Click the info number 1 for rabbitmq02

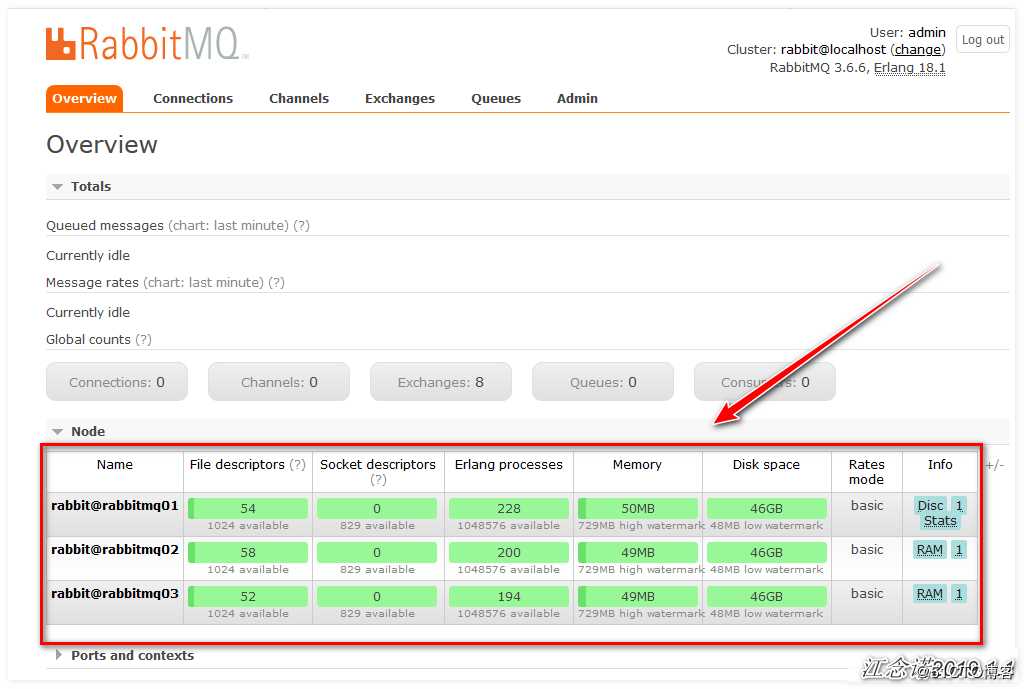[959, 550]
